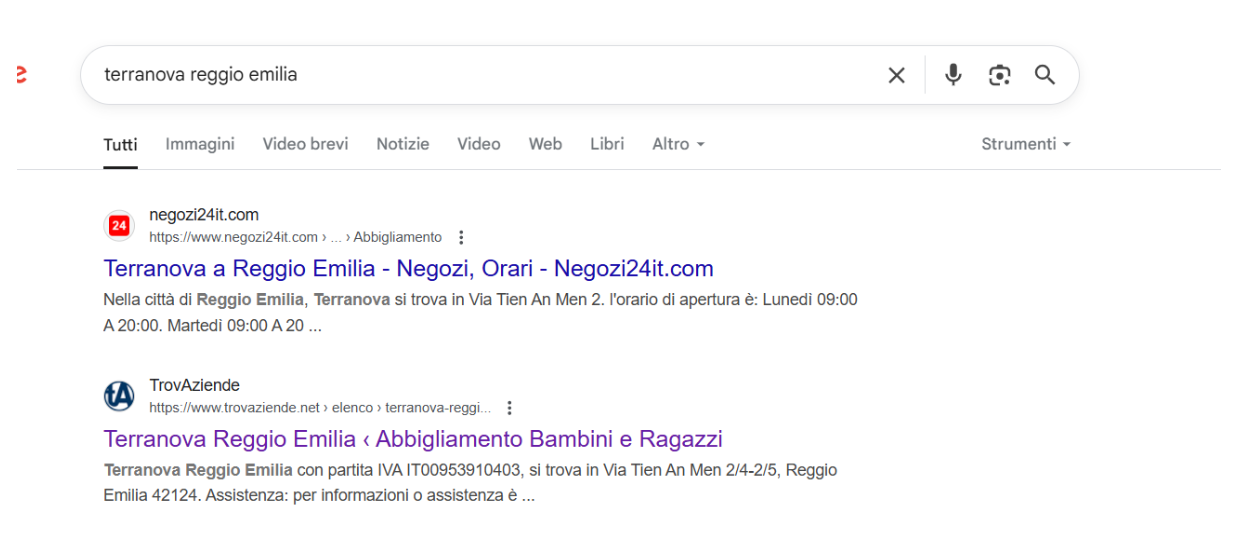Select the Tutti tab
Screen dimensions: 1249x556
(x=120, y=145)
